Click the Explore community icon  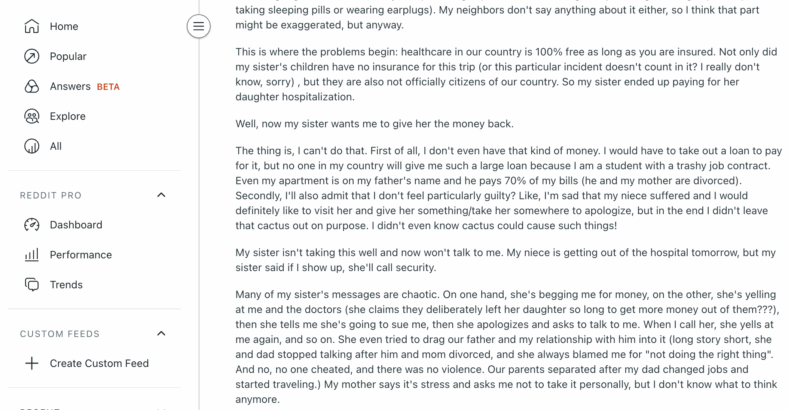[32, 116]
